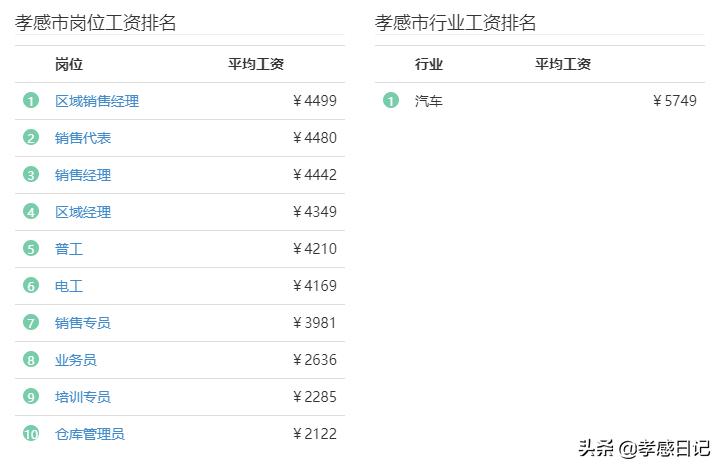The width and height of the screenshot is (724, 471).
Task: Open the 仓库管理员 position link
Action: coord(90,434)
